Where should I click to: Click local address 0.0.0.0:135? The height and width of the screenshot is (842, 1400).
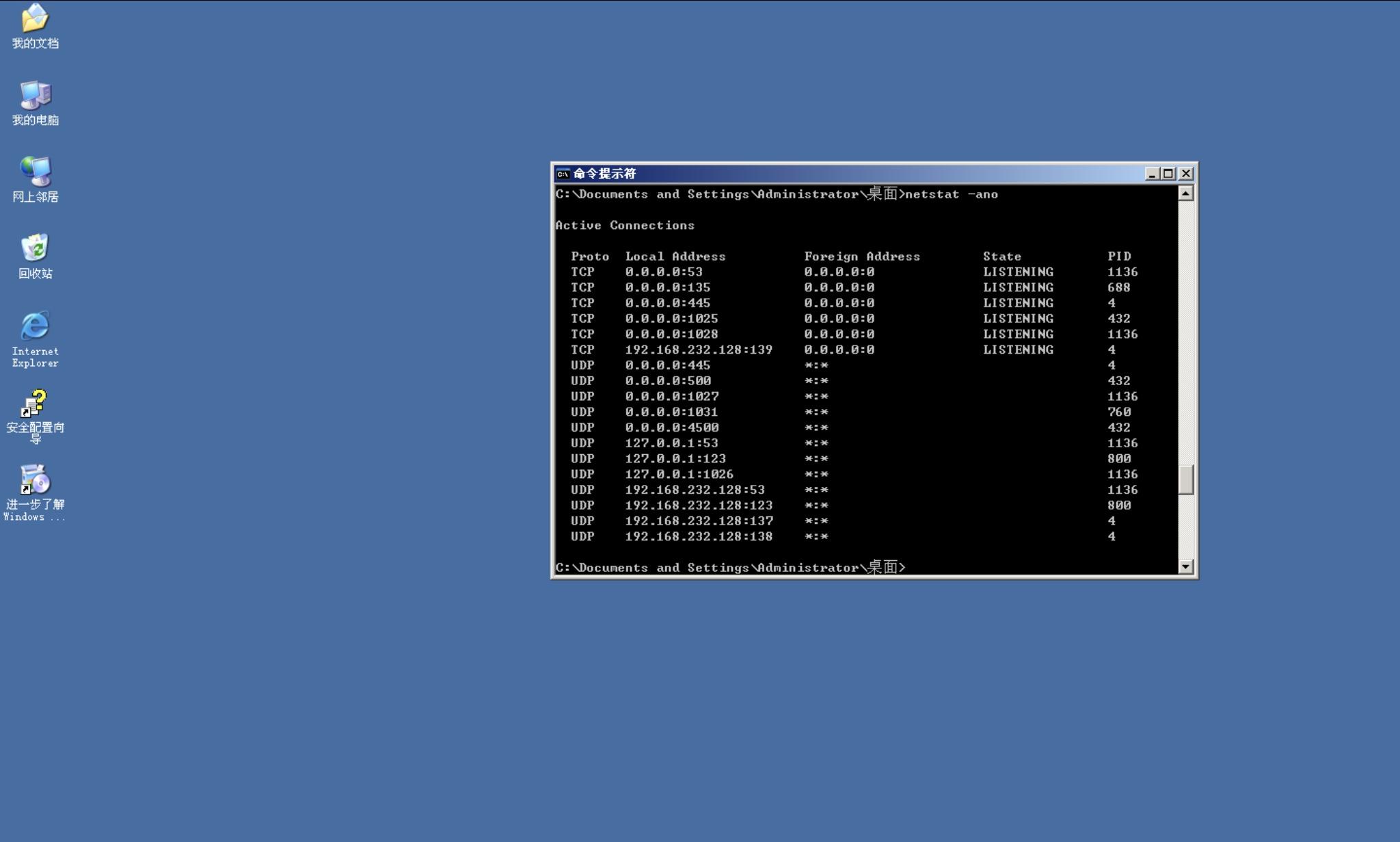tap(668, 288)
